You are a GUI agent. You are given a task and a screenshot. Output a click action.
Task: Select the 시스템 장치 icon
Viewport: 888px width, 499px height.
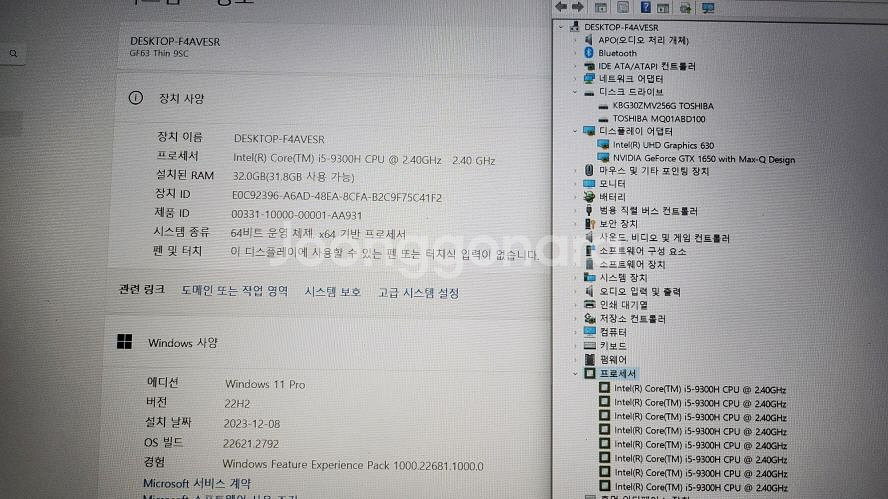pyautogui.click(x=590, y=278)
